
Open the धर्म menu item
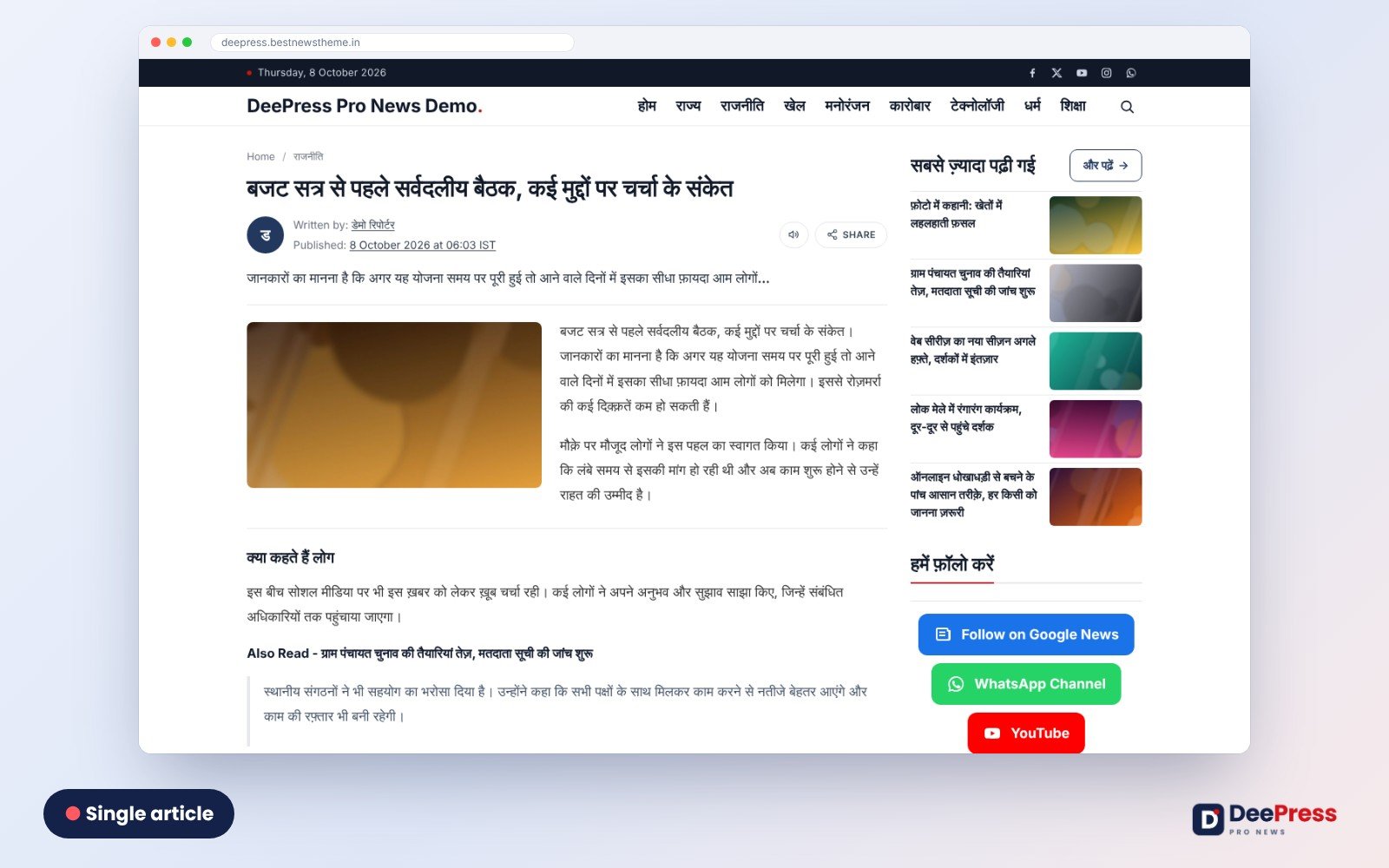1032,106
